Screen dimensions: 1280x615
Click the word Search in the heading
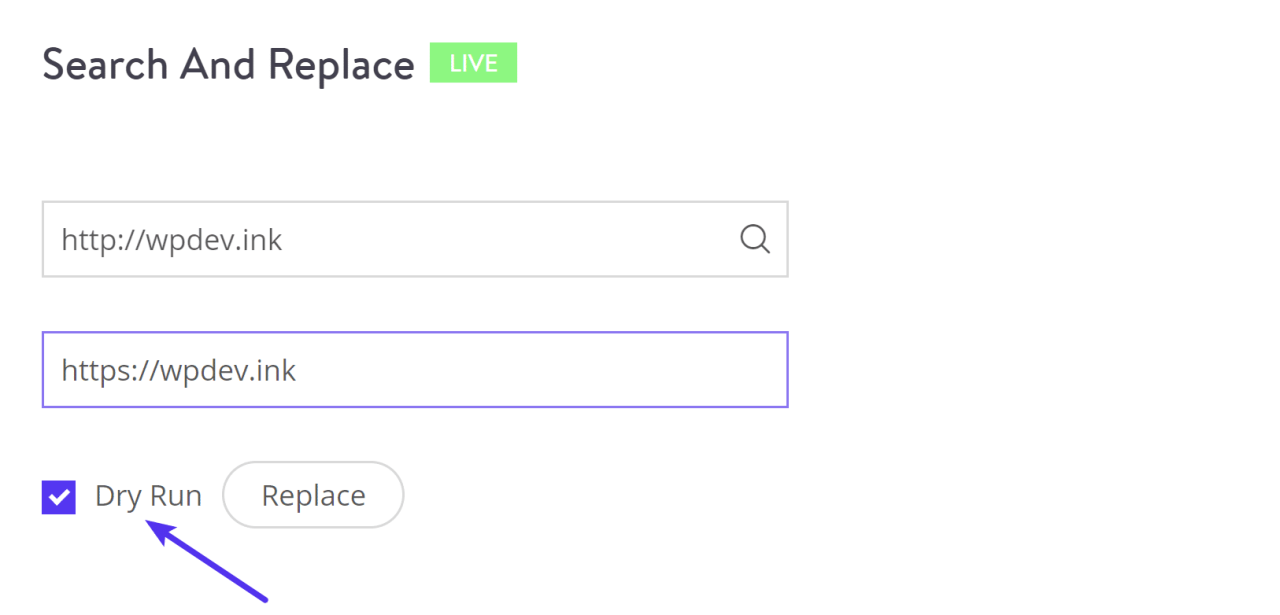pos(105,65)
